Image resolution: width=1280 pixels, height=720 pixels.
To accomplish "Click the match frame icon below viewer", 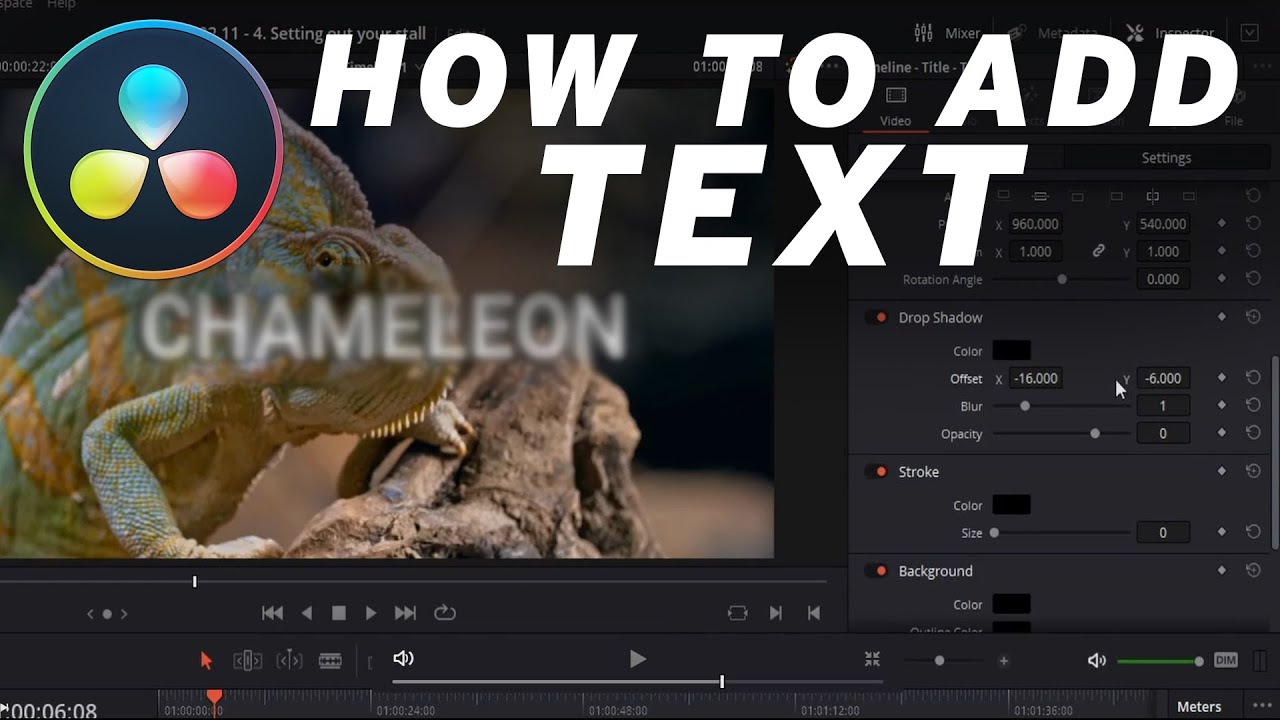I will click(x=738, y=613).
